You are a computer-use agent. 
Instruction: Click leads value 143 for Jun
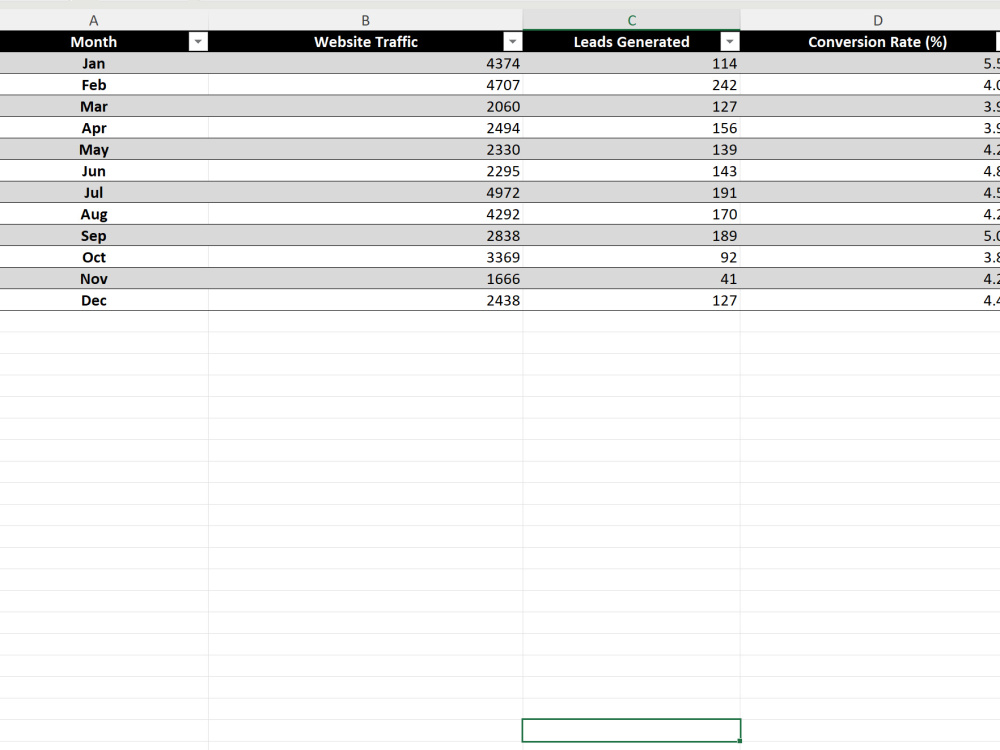631,172
